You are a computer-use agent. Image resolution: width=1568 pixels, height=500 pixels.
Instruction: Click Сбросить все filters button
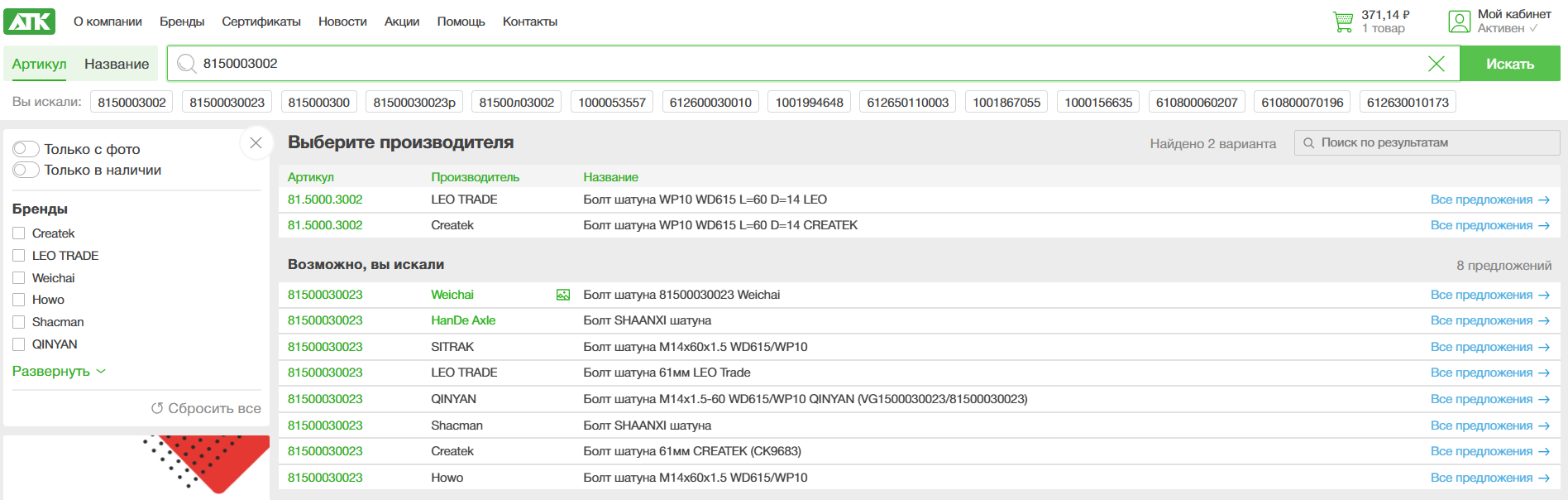point(206,408)
